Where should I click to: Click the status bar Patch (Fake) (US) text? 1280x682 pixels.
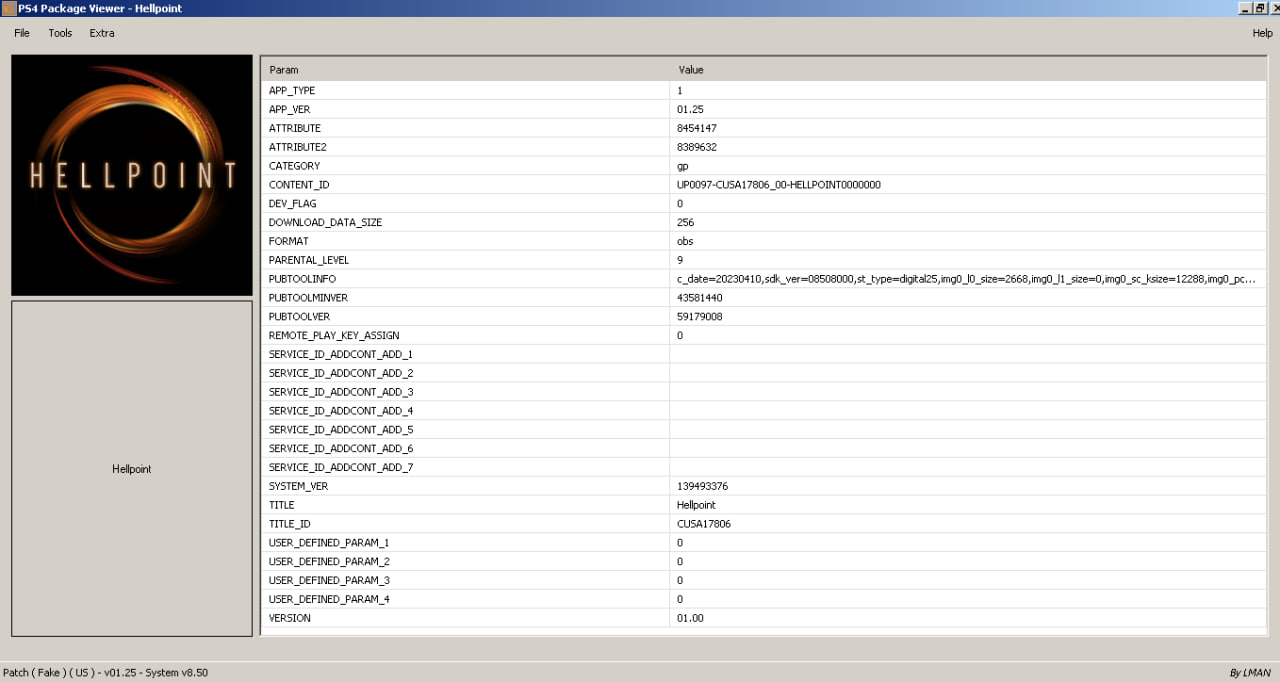[105, 673]
